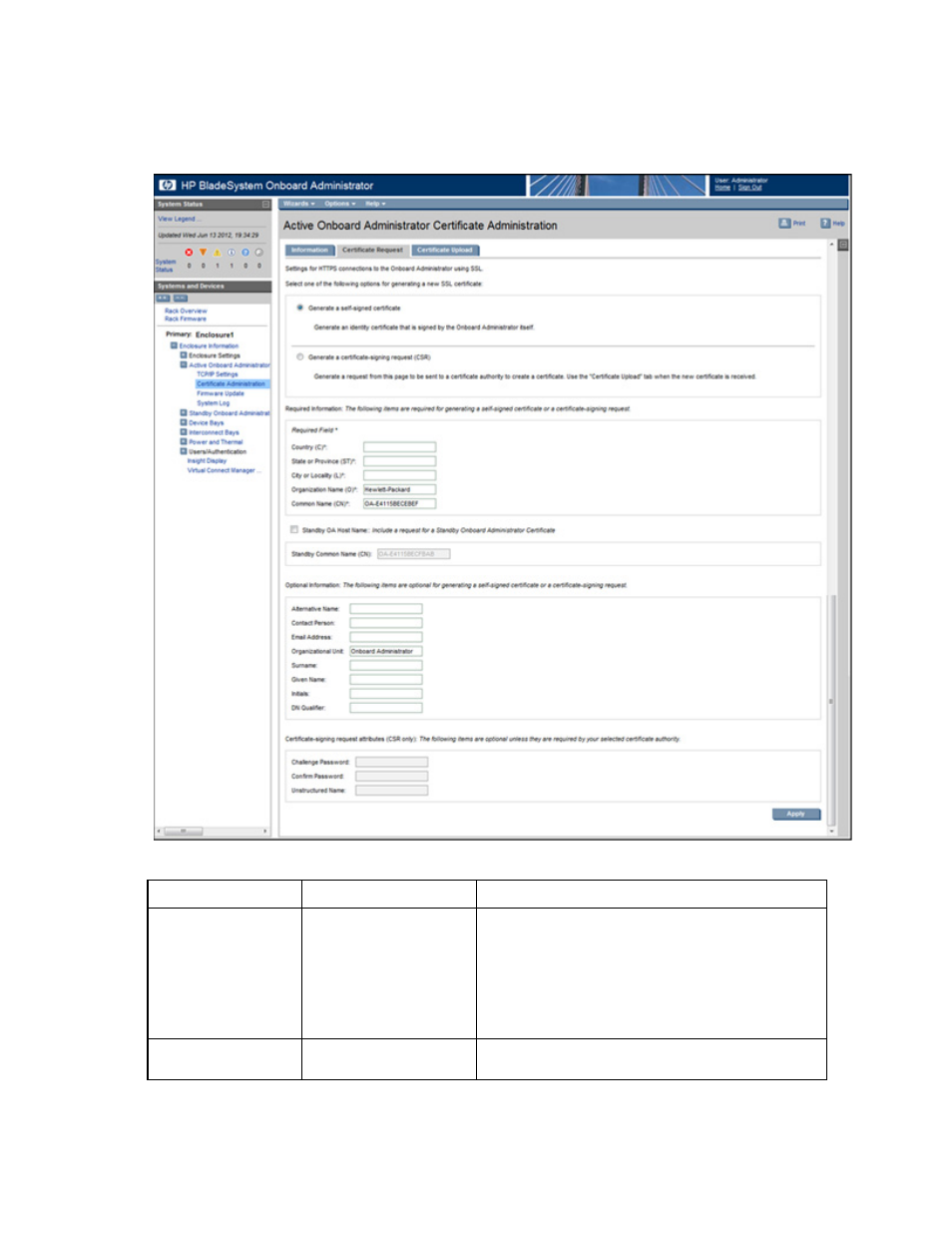Click the HP logo icon
Screen dimensions: 952x1233
click(x=167, y=185)
